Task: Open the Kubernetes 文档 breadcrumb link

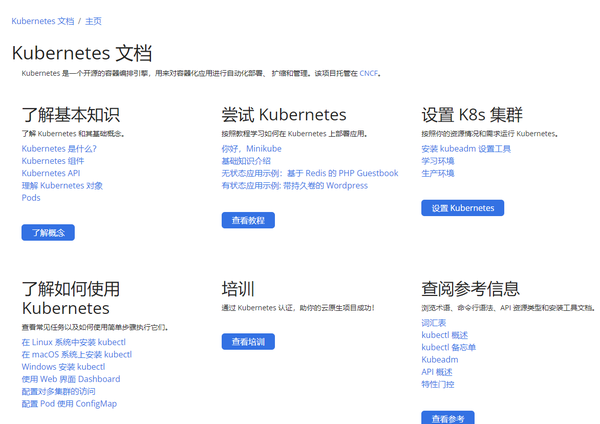Action: [43, 21]
